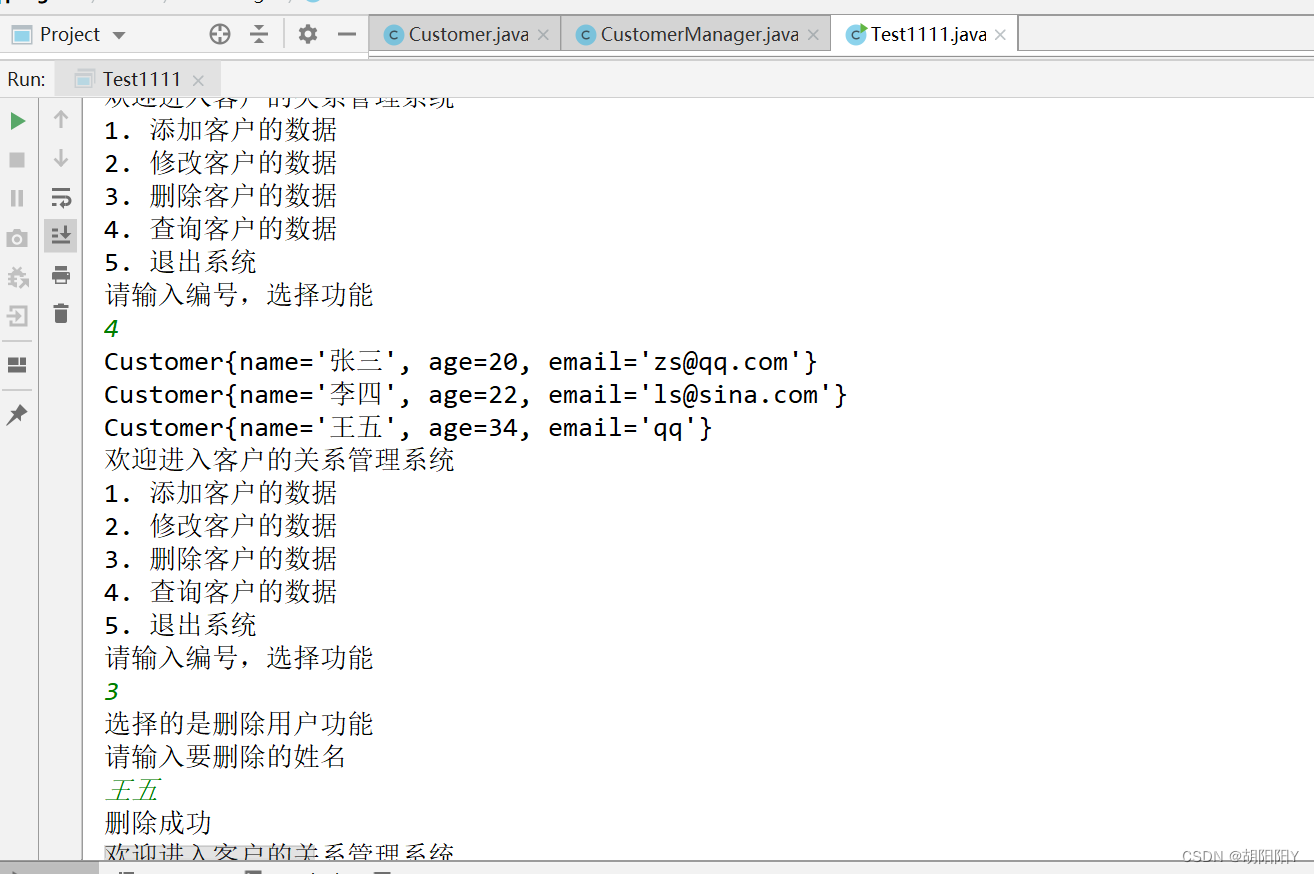Close the Test1111 run tab
Screen dimensions: 1314x874
198,80
